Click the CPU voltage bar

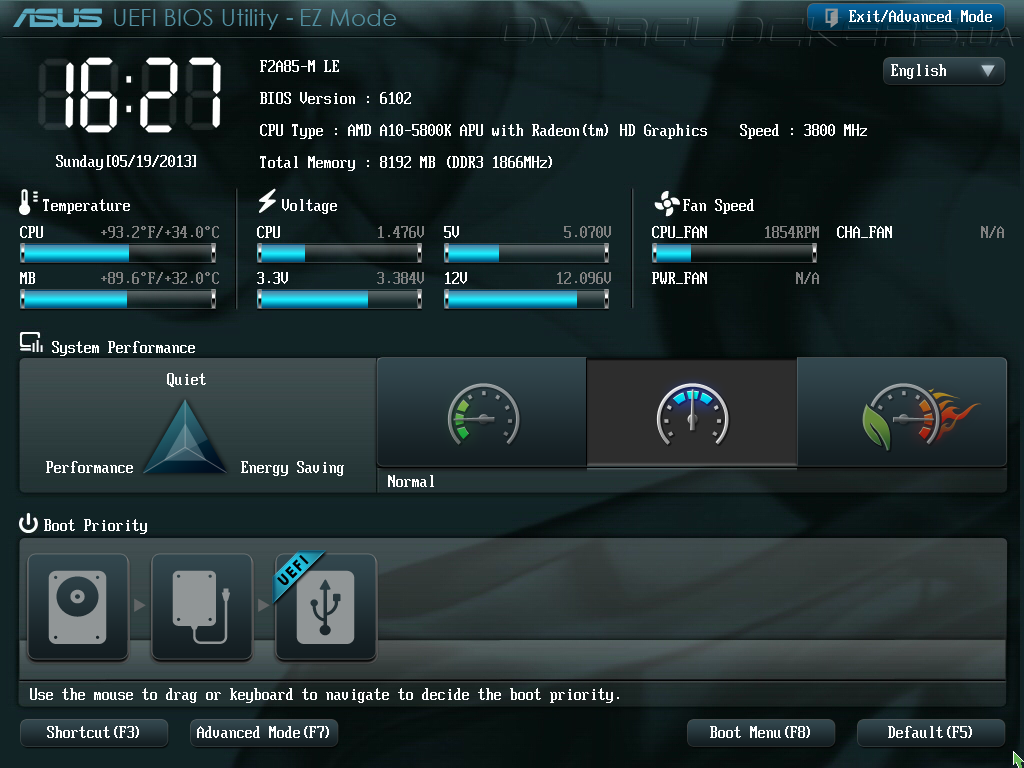pyautogui.click(x=340, y=253)
